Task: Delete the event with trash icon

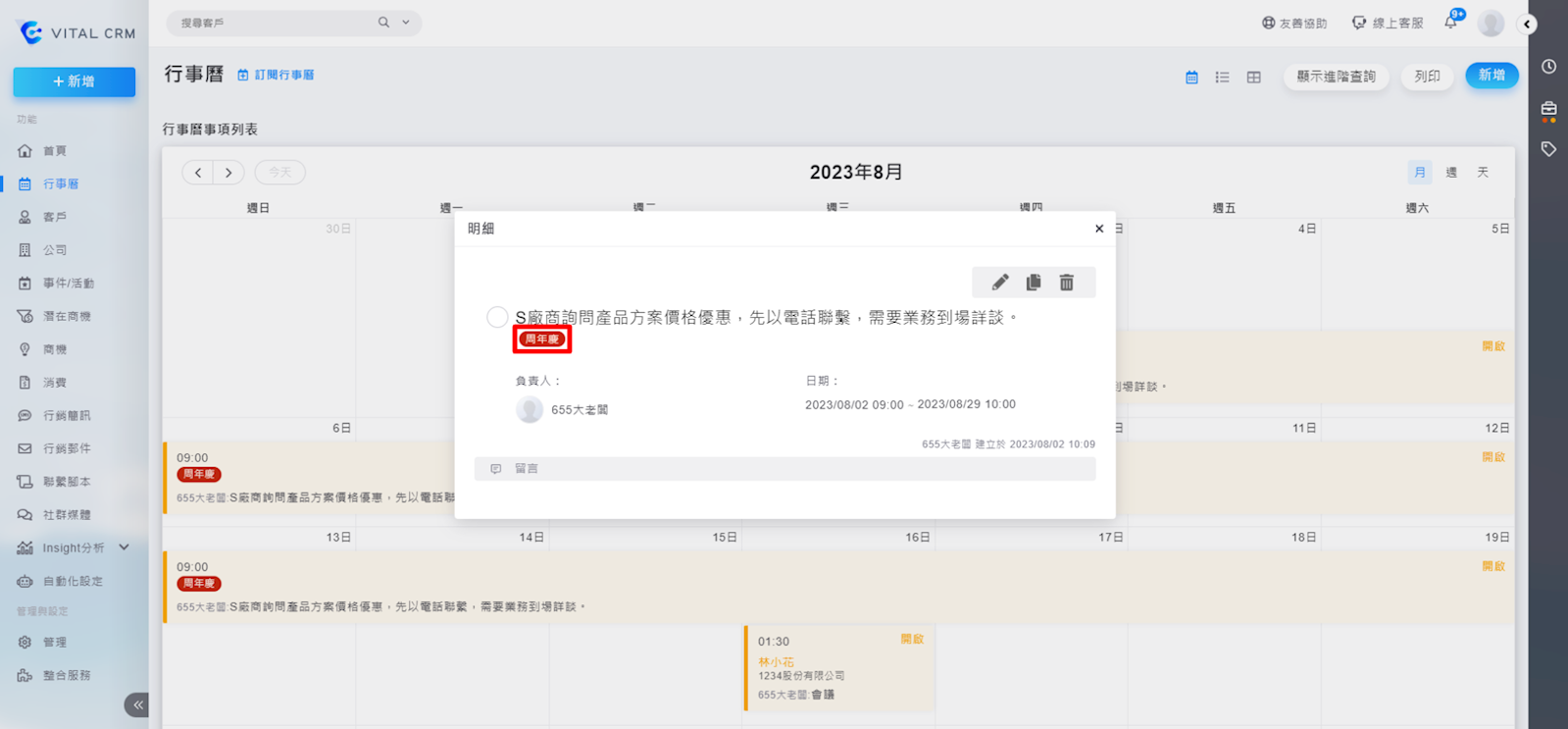Action: click(x=1067, y=283)
